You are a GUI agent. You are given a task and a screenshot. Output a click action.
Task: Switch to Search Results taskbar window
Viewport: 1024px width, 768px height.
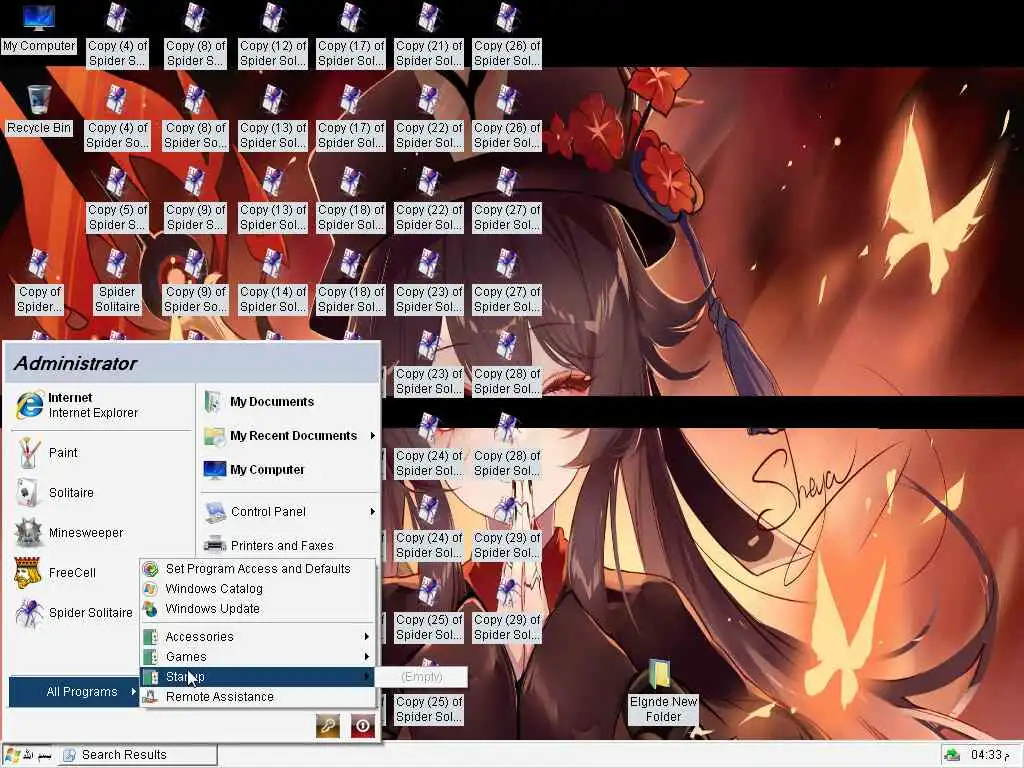point(138,755)
